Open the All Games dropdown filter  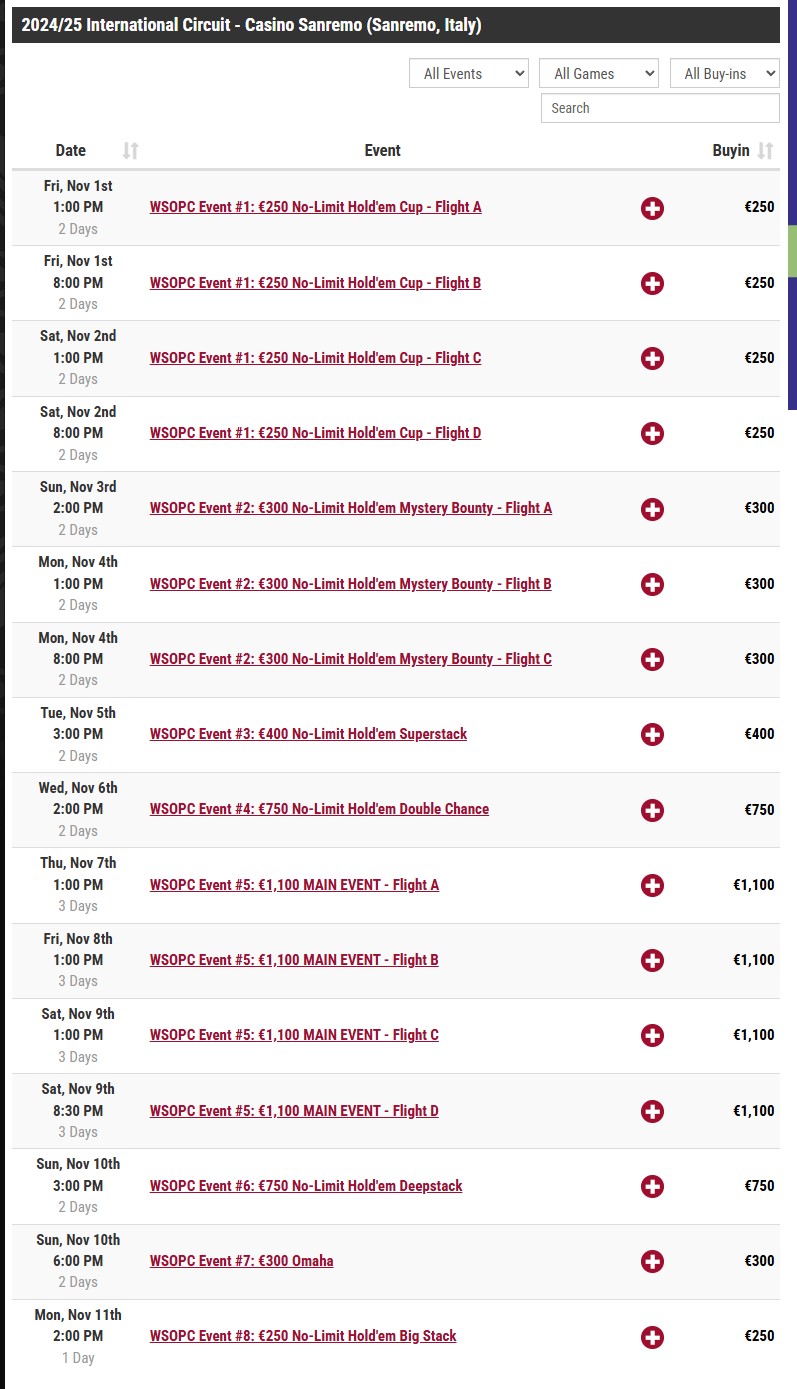[599, 73]
